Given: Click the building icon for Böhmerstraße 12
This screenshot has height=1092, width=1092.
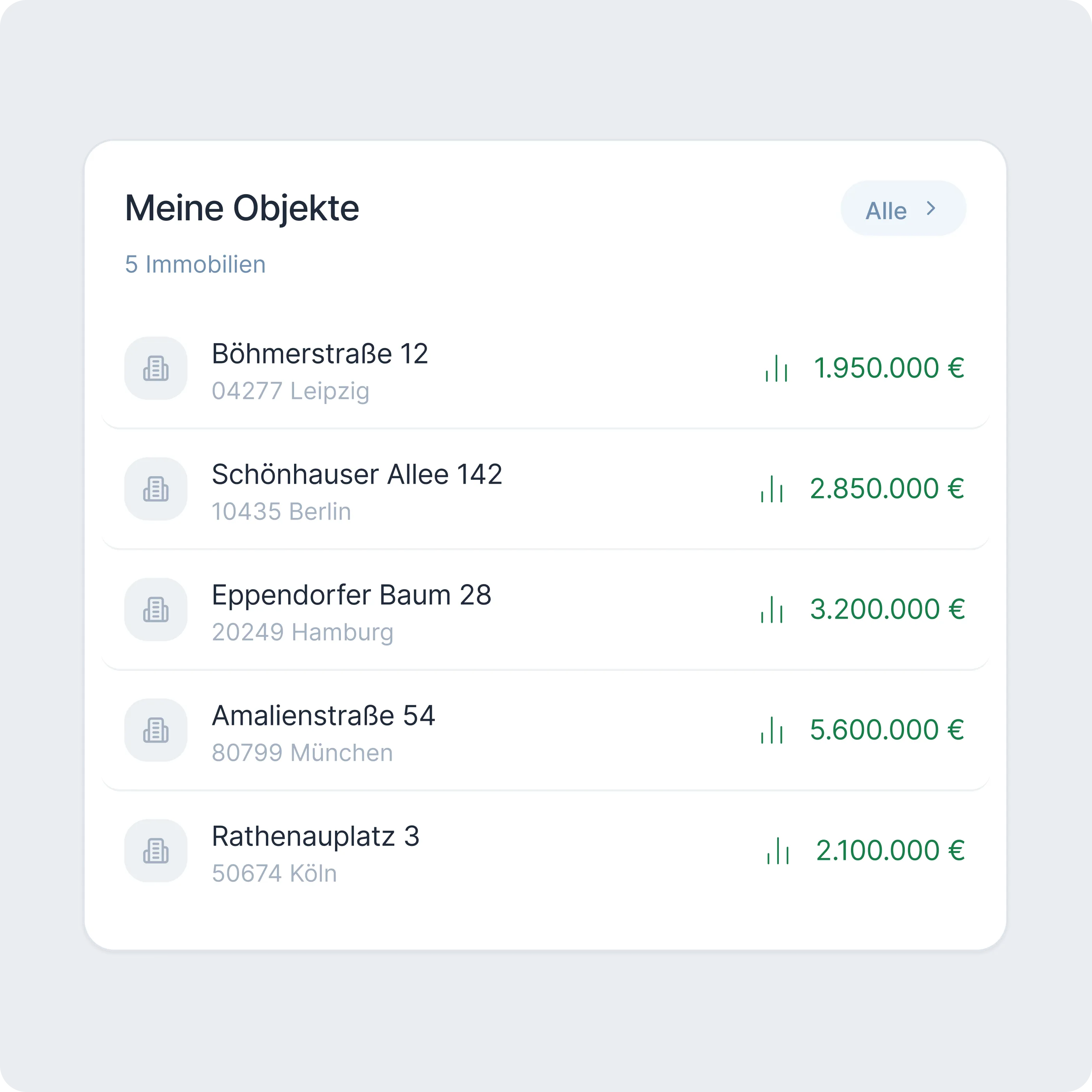Looking at the screenshot, I should coord(156,368).
